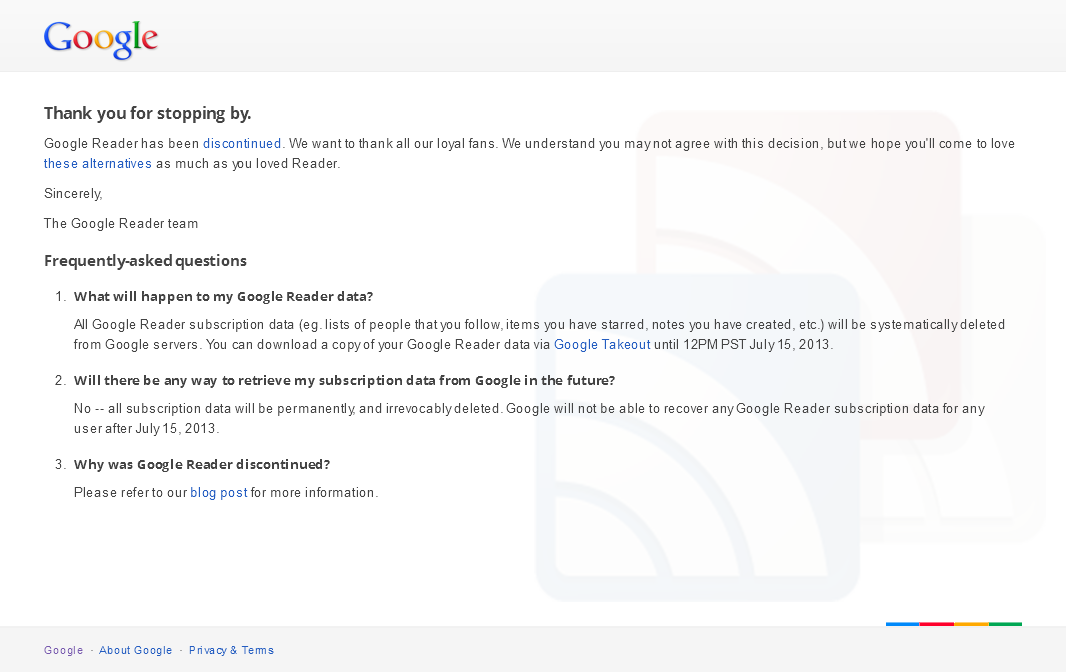
Task: Click the red segment of the color bar
Action: pos(937,624)
